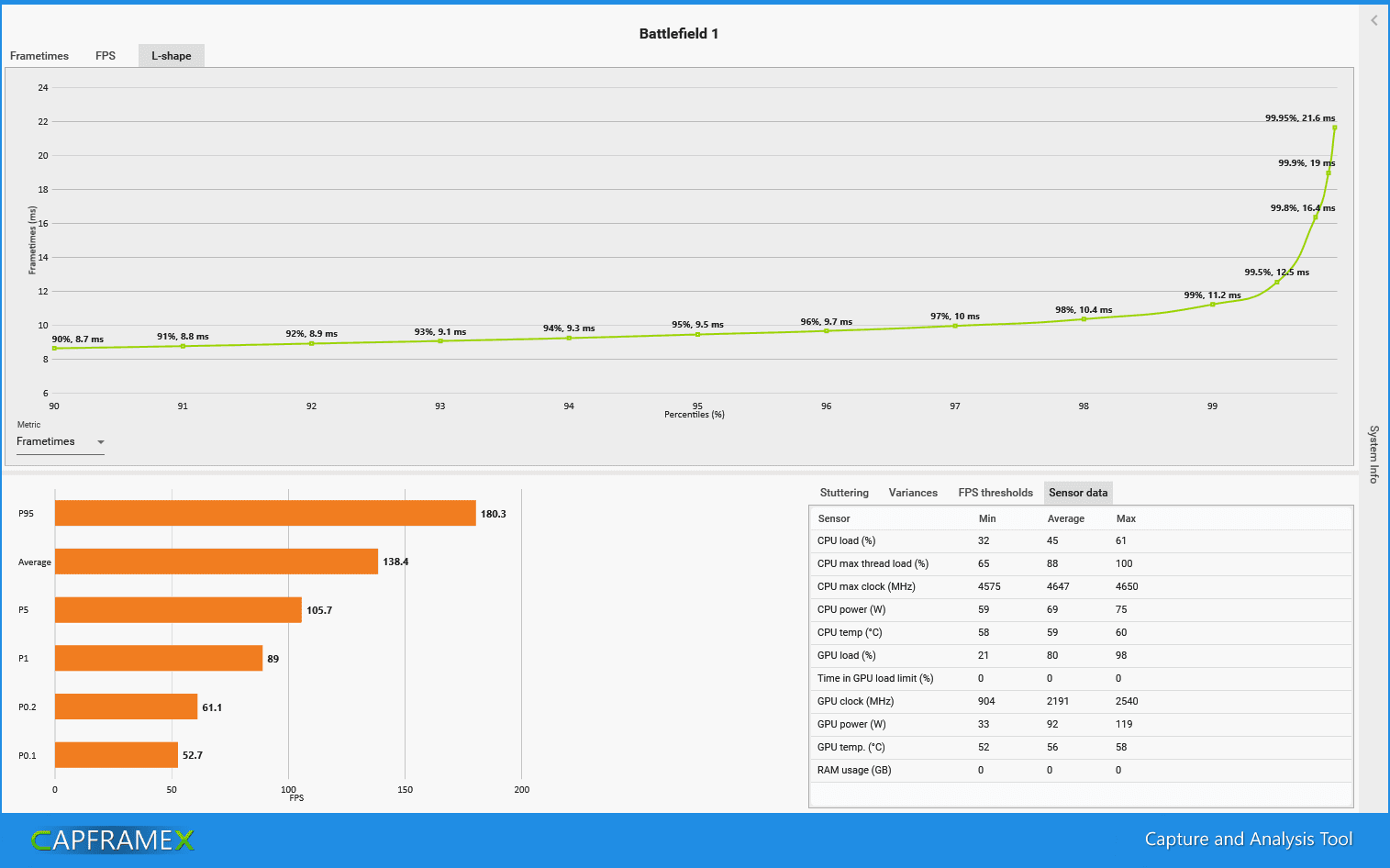Click the Average bar showing 138.4
The width and height of the screenshot is (1390, 868).
click(217, 562)
